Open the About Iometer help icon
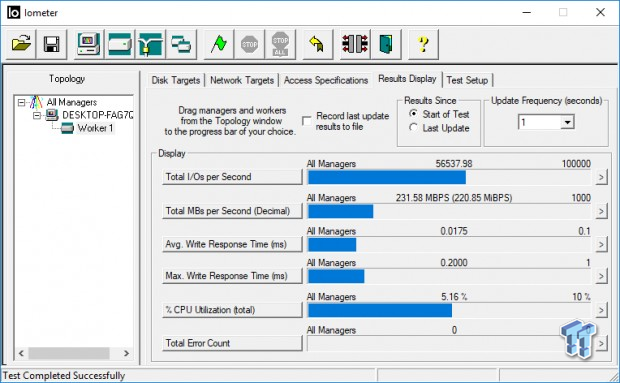The height and width of the screenshot is (383, 620). pos(423,44)
